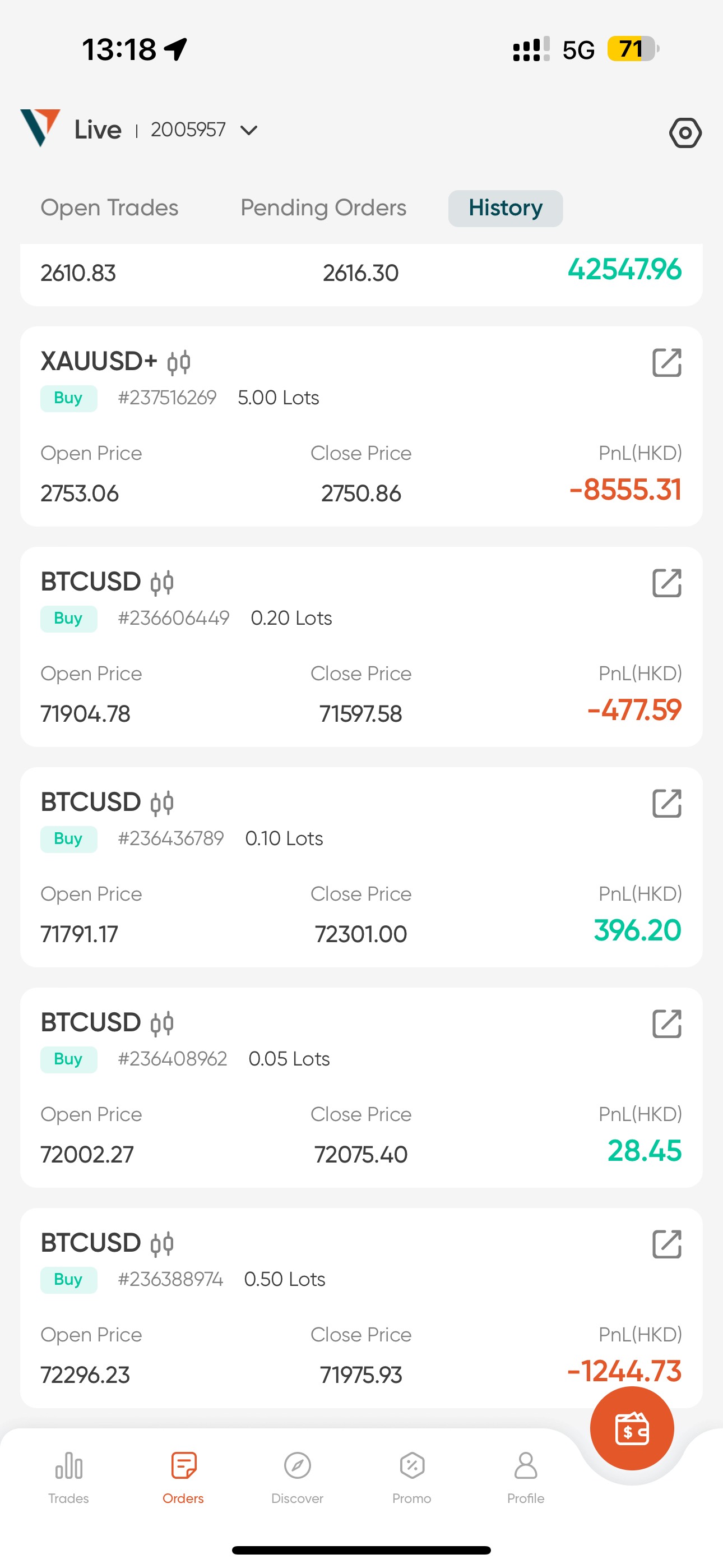Select the History tab
Viewport: 723px width, 1568px height.
[x=505, y=208]
